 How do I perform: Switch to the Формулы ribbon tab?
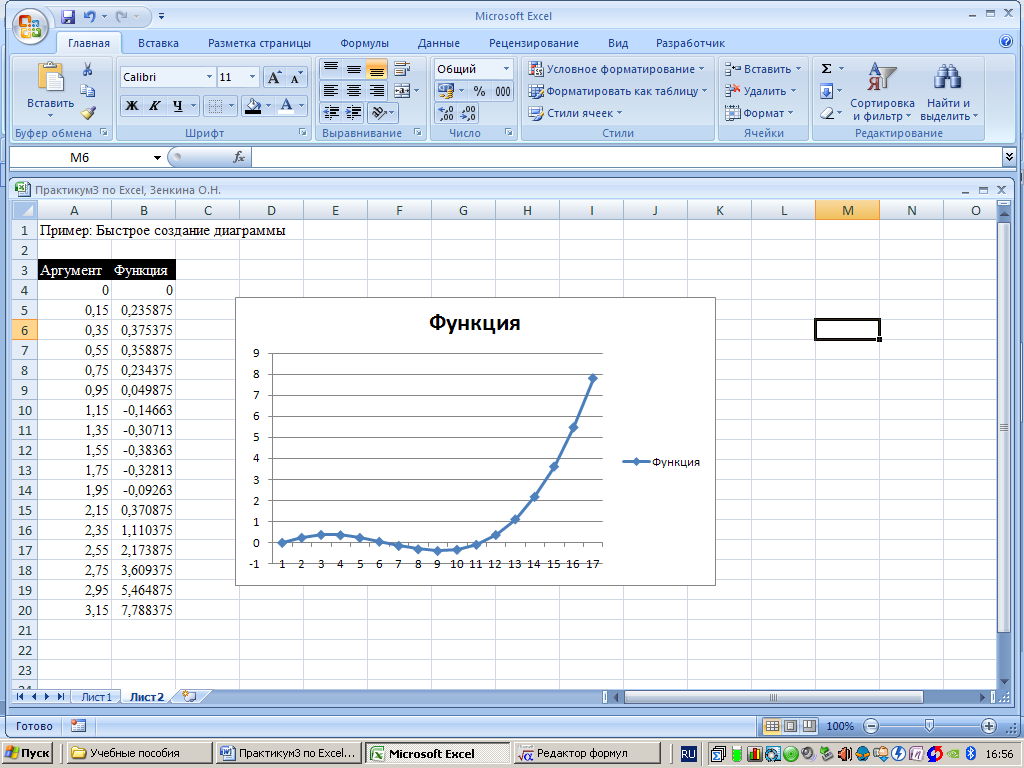364,43
